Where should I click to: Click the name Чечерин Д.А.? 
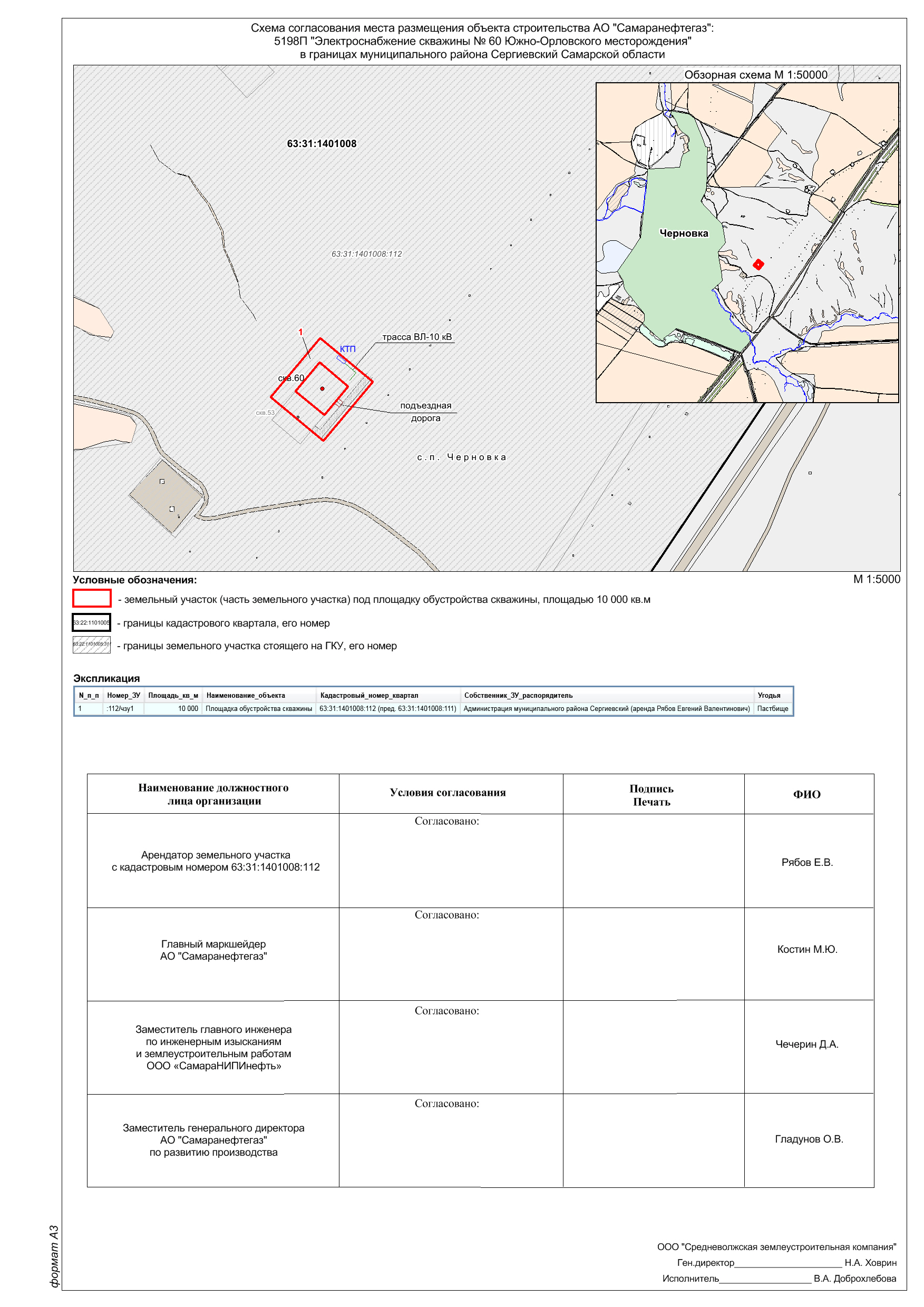point(808,1044)
